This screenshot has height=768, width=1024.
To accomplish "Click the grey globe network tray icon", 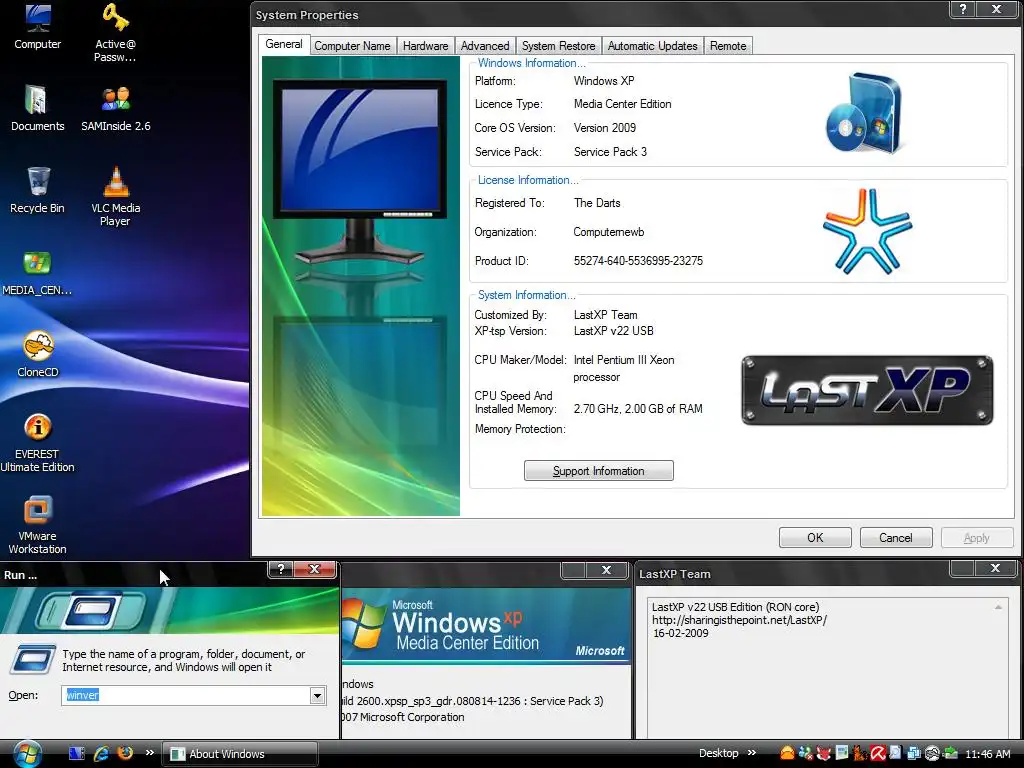I will 933,753.
